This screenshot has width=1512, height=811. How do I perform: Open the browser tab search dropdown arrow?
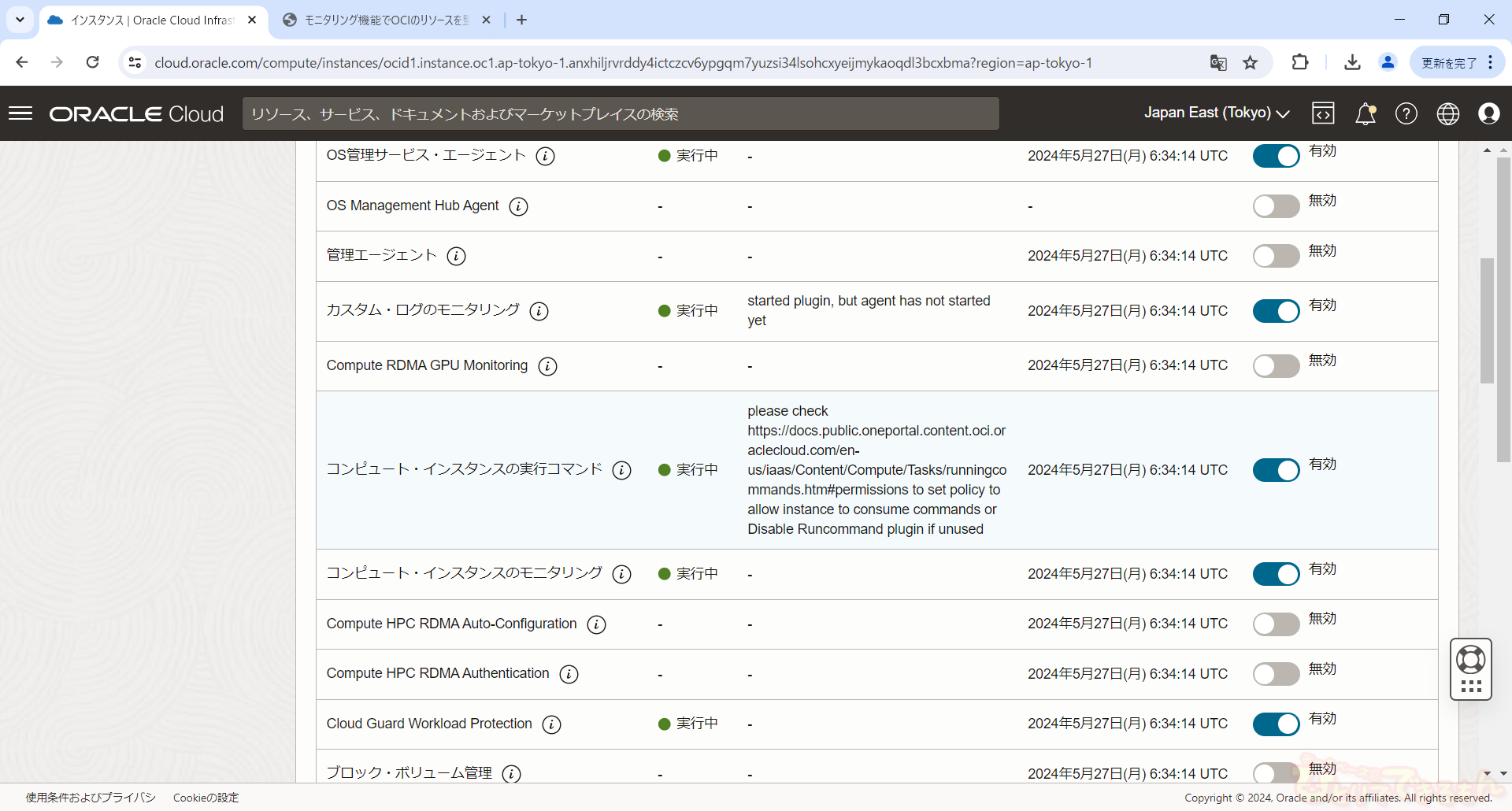pyautogui.click(x=20, y=20)
